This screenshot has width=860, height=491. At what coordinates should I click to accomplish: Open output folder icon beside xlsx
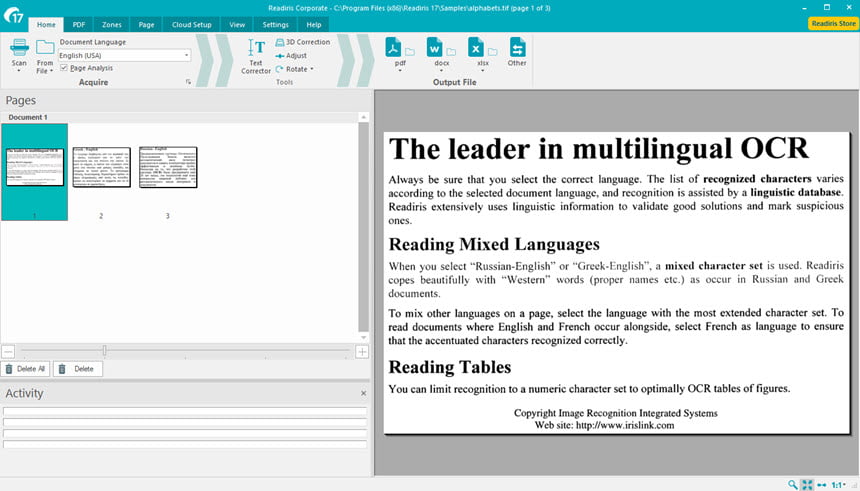[493, 52]
